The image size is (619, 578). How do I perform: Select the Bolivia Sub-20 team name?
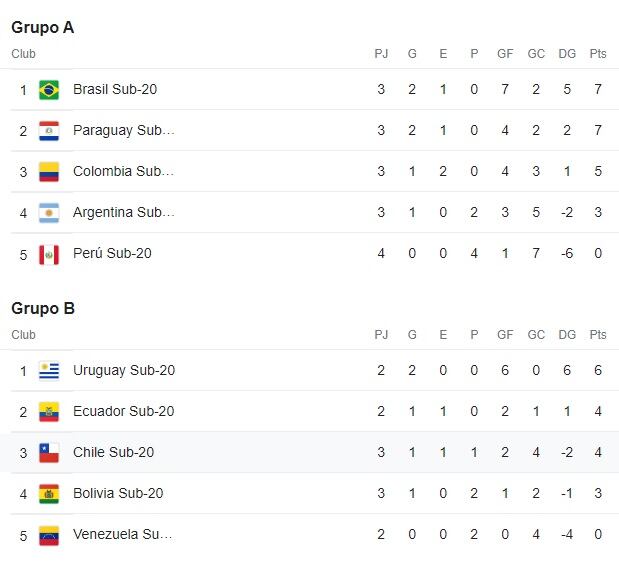tap(118, 494)
